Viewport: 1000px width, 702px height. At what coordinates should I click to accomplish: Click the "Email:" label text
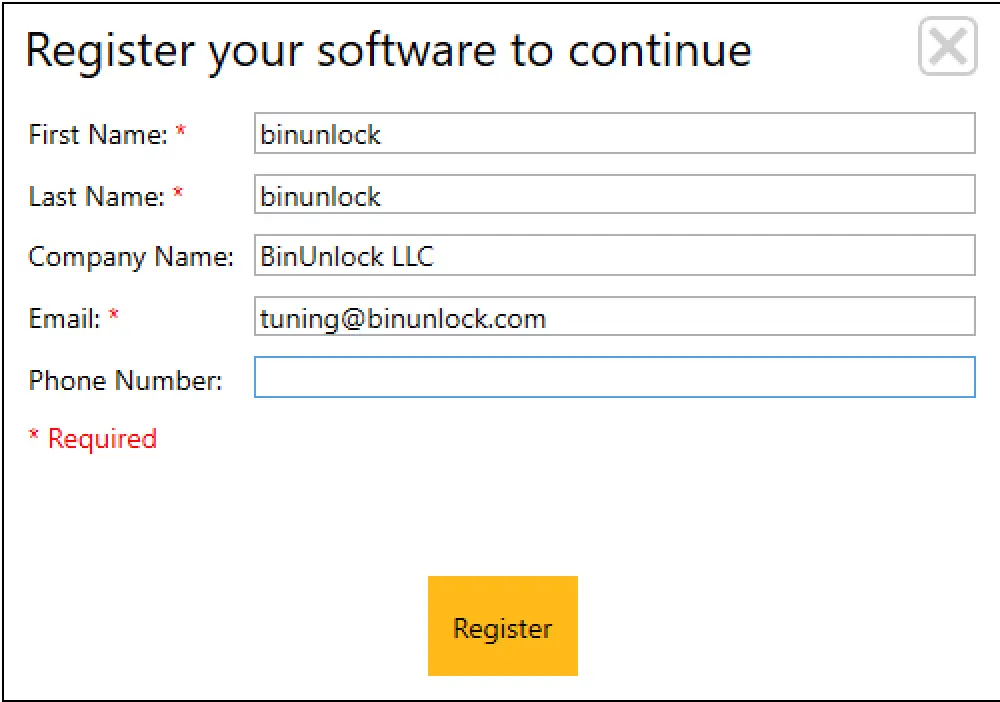[65, 319]
